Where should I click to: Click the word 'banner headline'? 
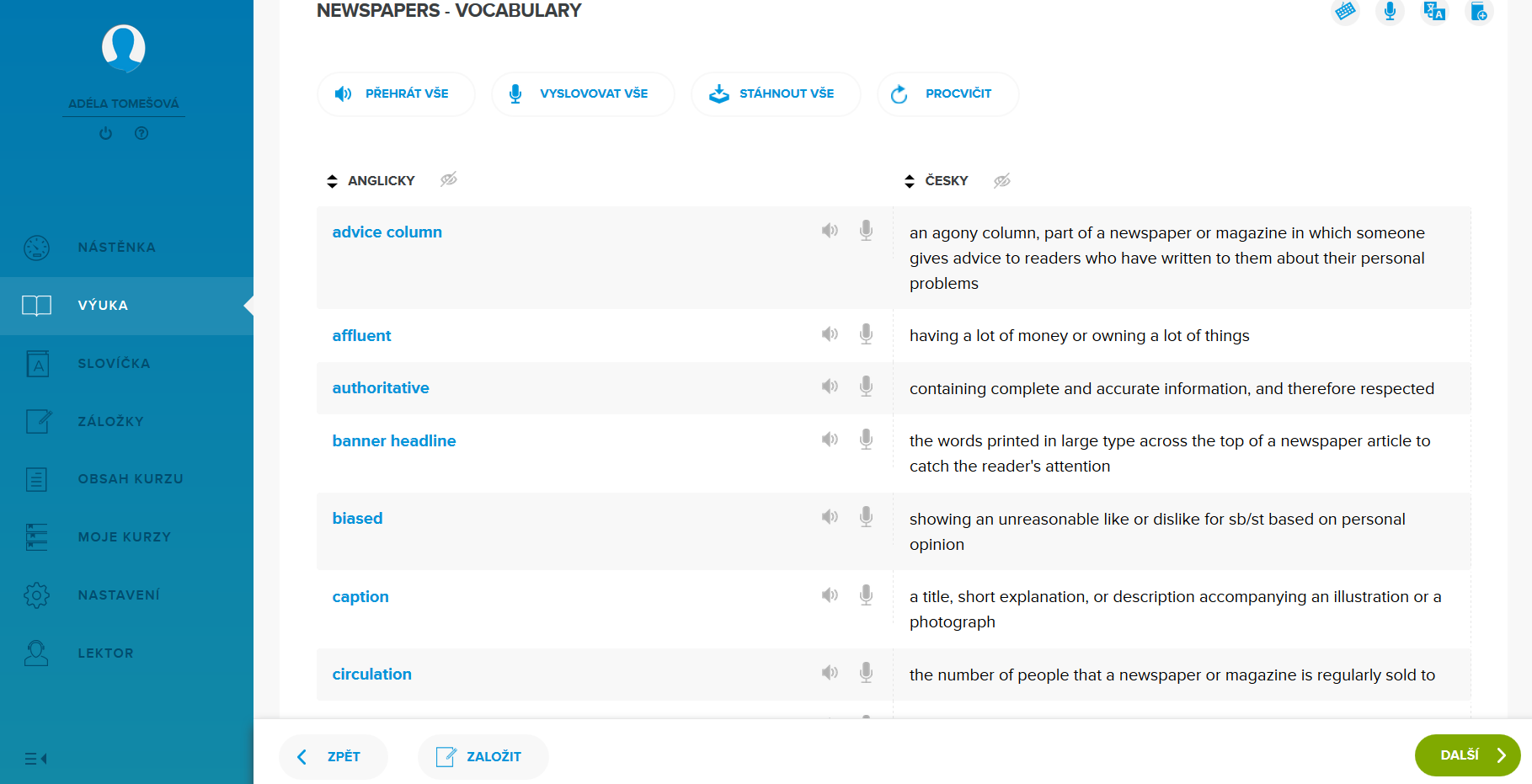tap(393, 440)
